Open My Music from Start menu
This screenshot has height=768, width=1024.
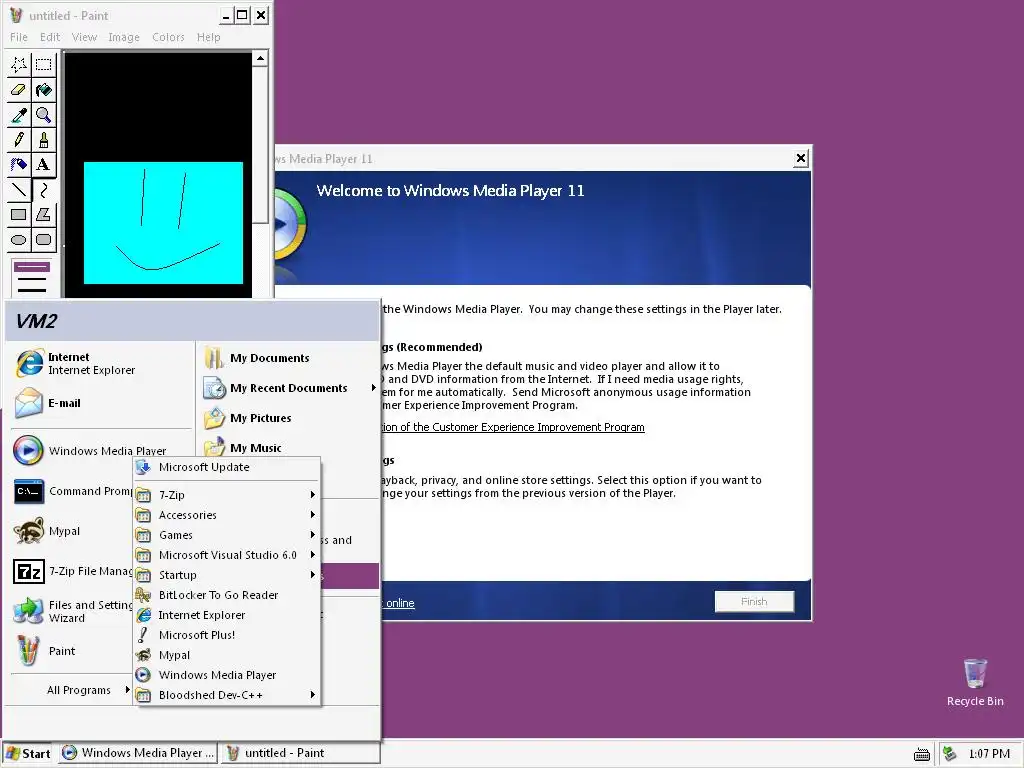289,447
